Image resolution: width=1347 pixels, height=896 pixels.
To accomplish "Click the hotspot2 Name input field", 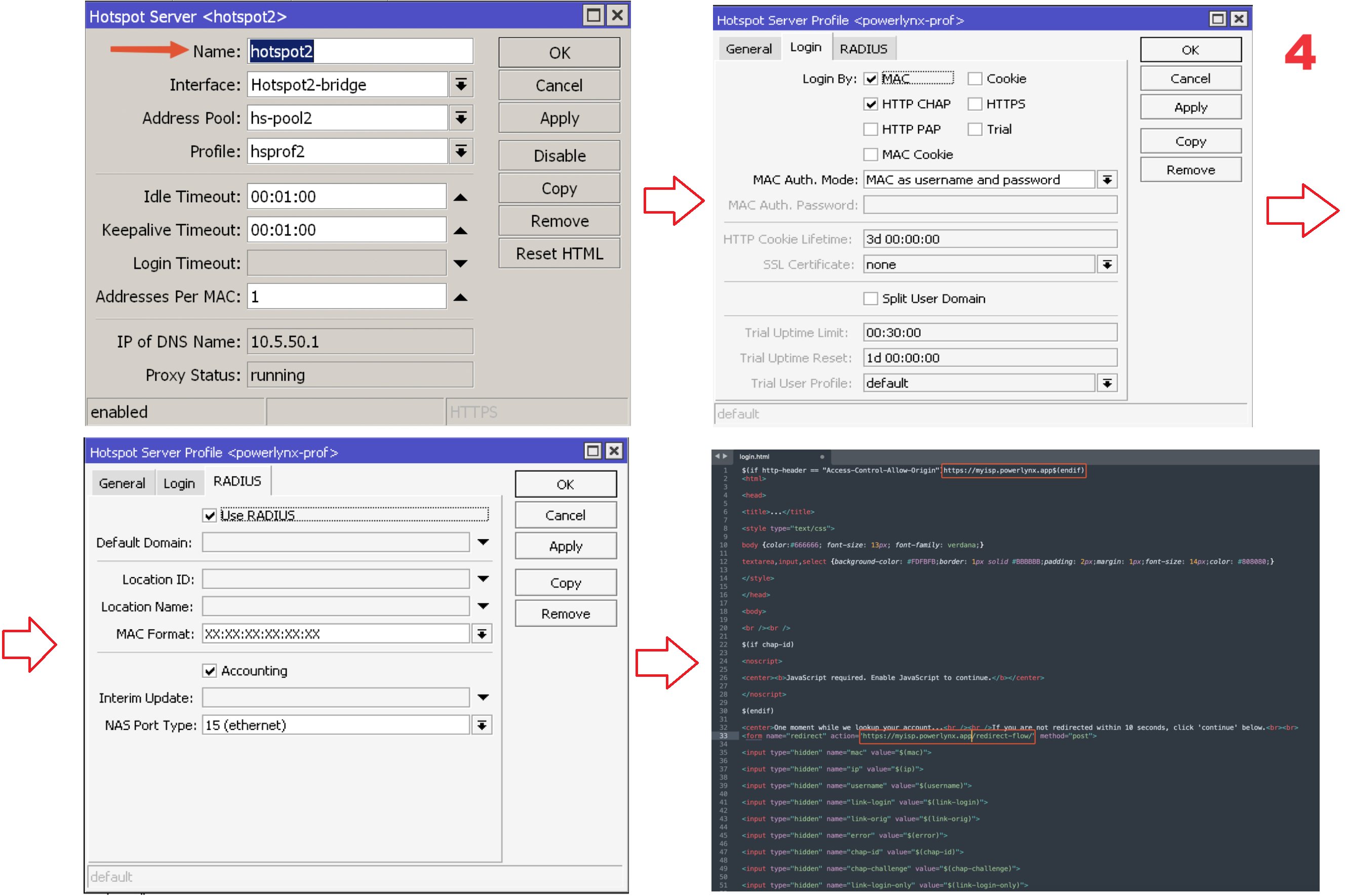I will point(360,52).
